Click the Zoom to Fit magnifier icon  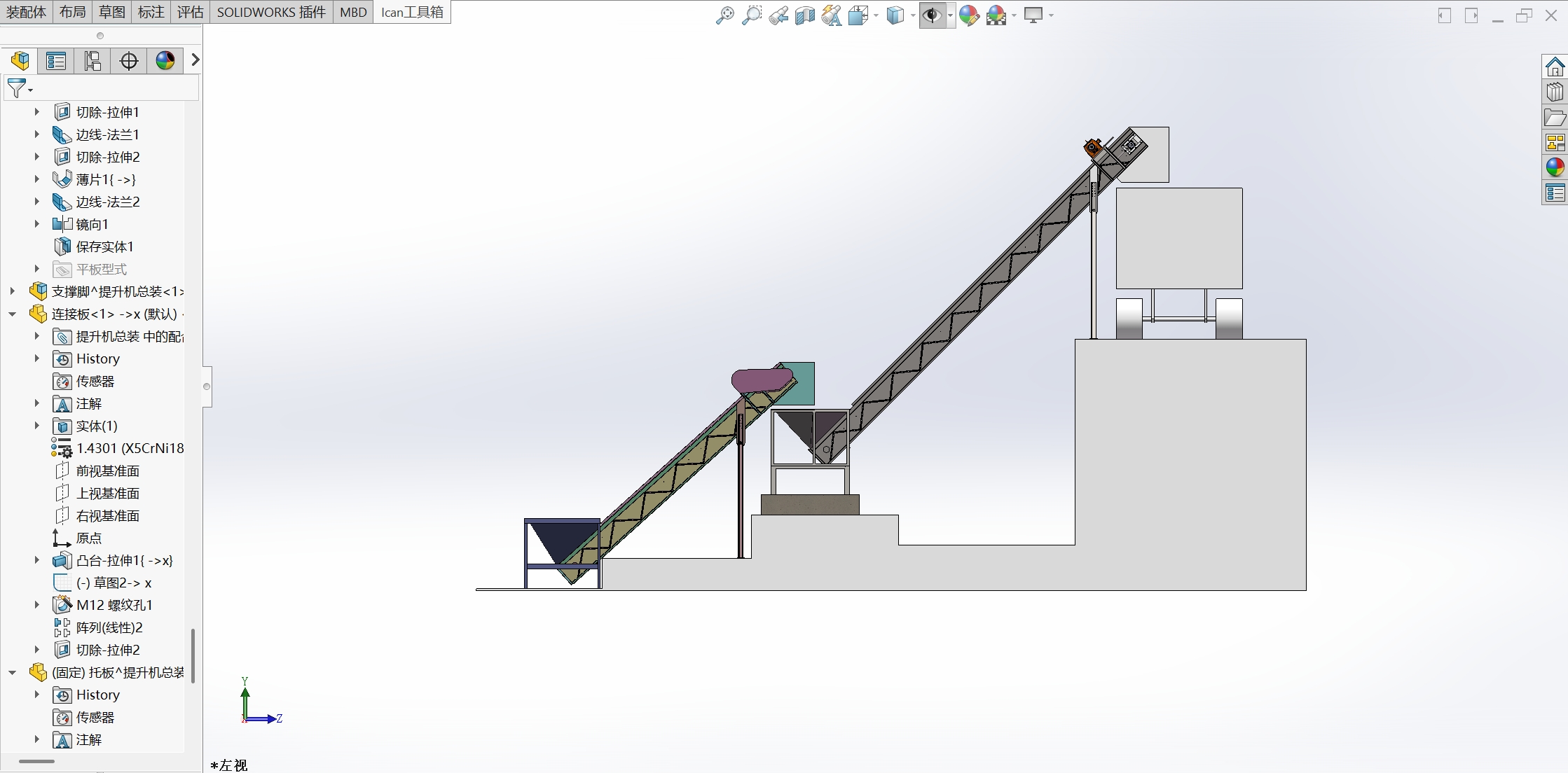coord(725,15)
